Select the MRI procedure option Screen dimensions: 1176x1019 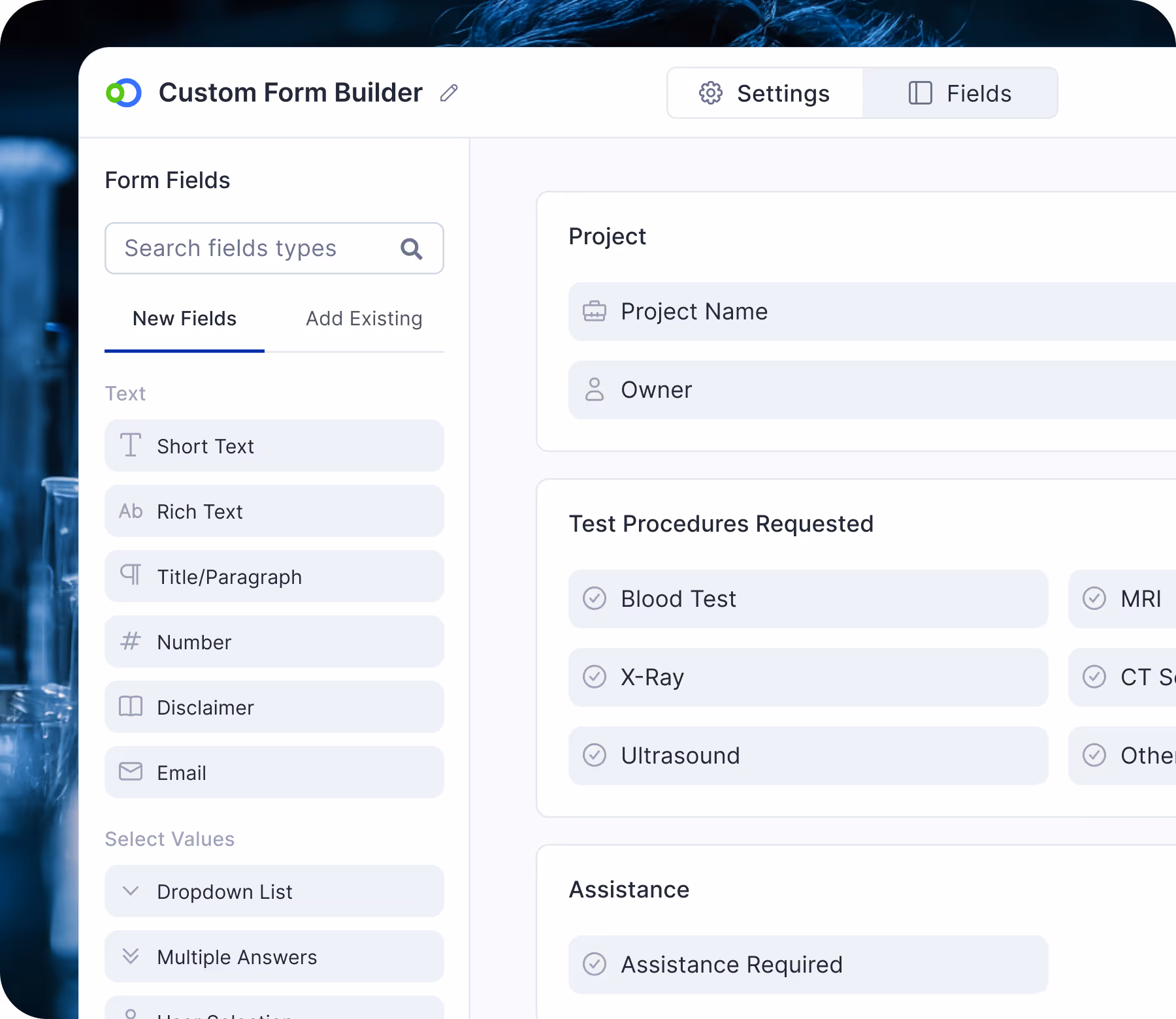click(1094, 598)
